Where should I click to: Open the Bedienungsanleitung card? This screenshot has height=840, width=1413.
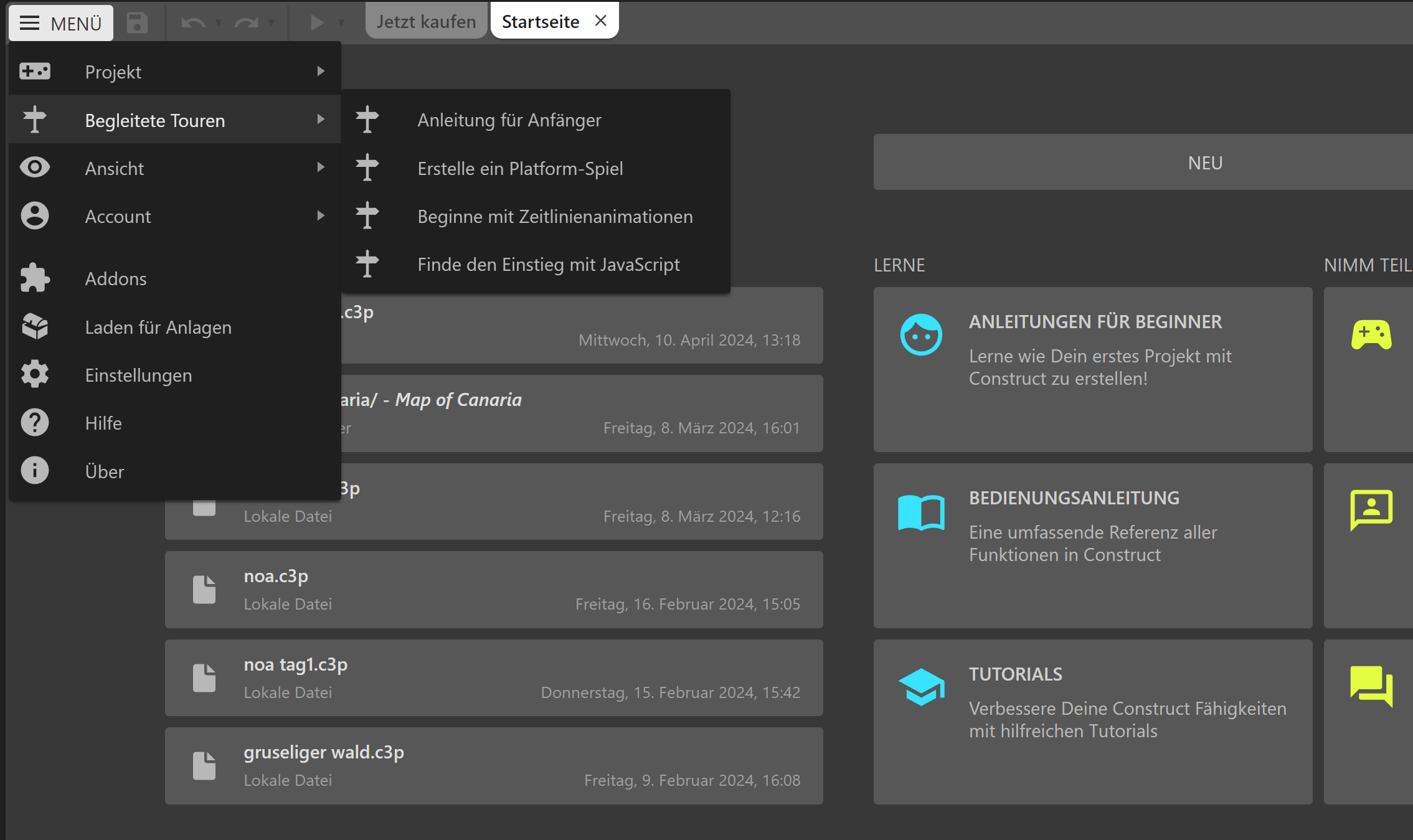[1093, 545]
